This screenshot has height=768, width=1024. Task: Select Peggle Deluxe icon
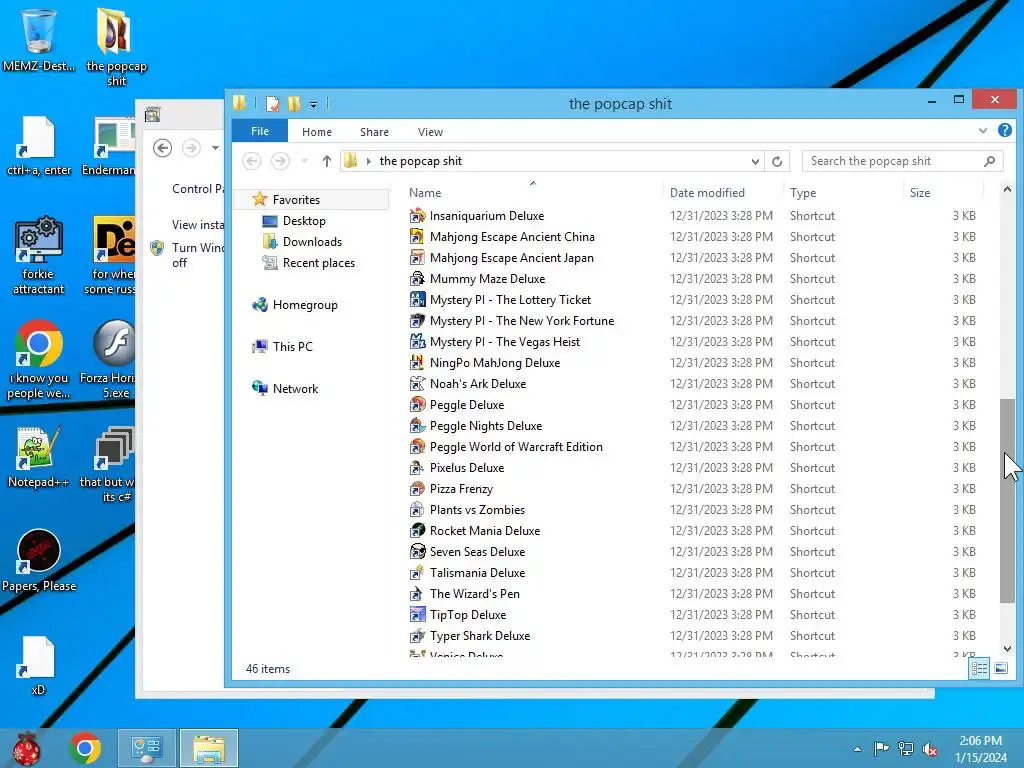point(417,405)
